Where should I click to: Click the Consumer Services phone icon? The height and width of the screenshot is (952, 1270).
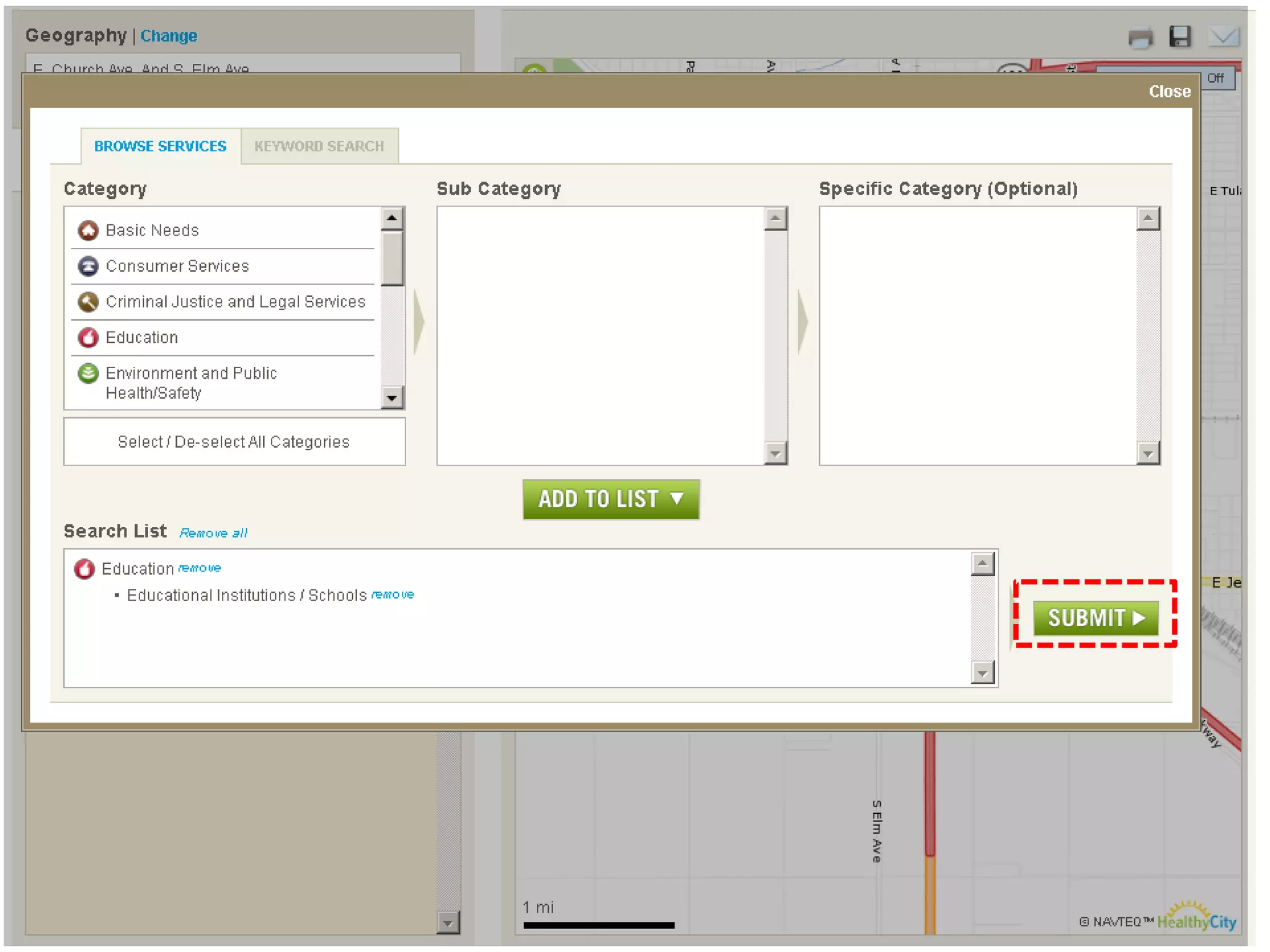(x=88, y=267)
